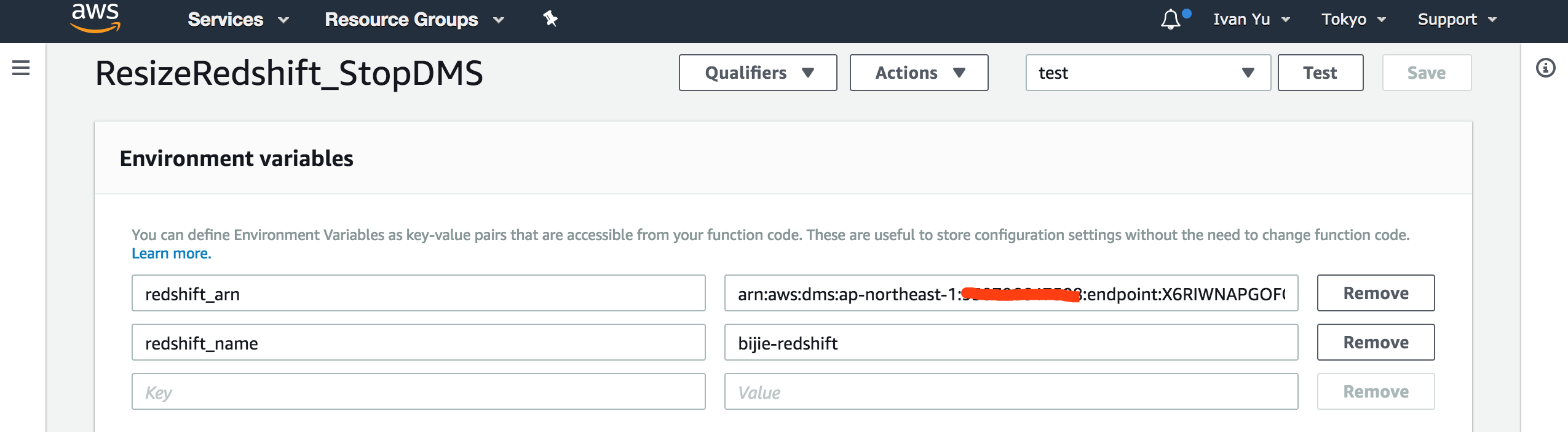Click the arn:aws:dms endpoint value field
This screenshot has width=1568, height=432.
point(1011,293)
